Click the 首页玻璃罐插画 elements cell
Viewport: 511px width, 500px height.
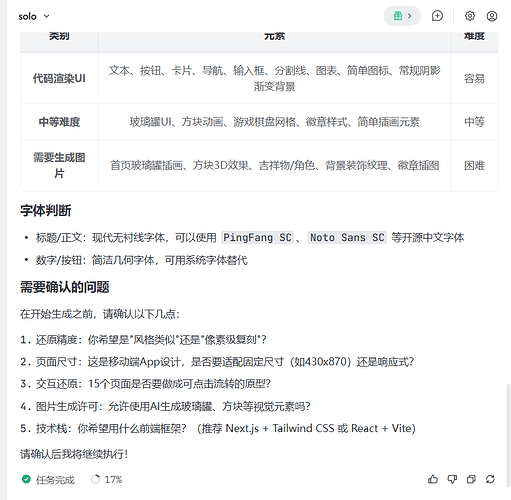275,165
